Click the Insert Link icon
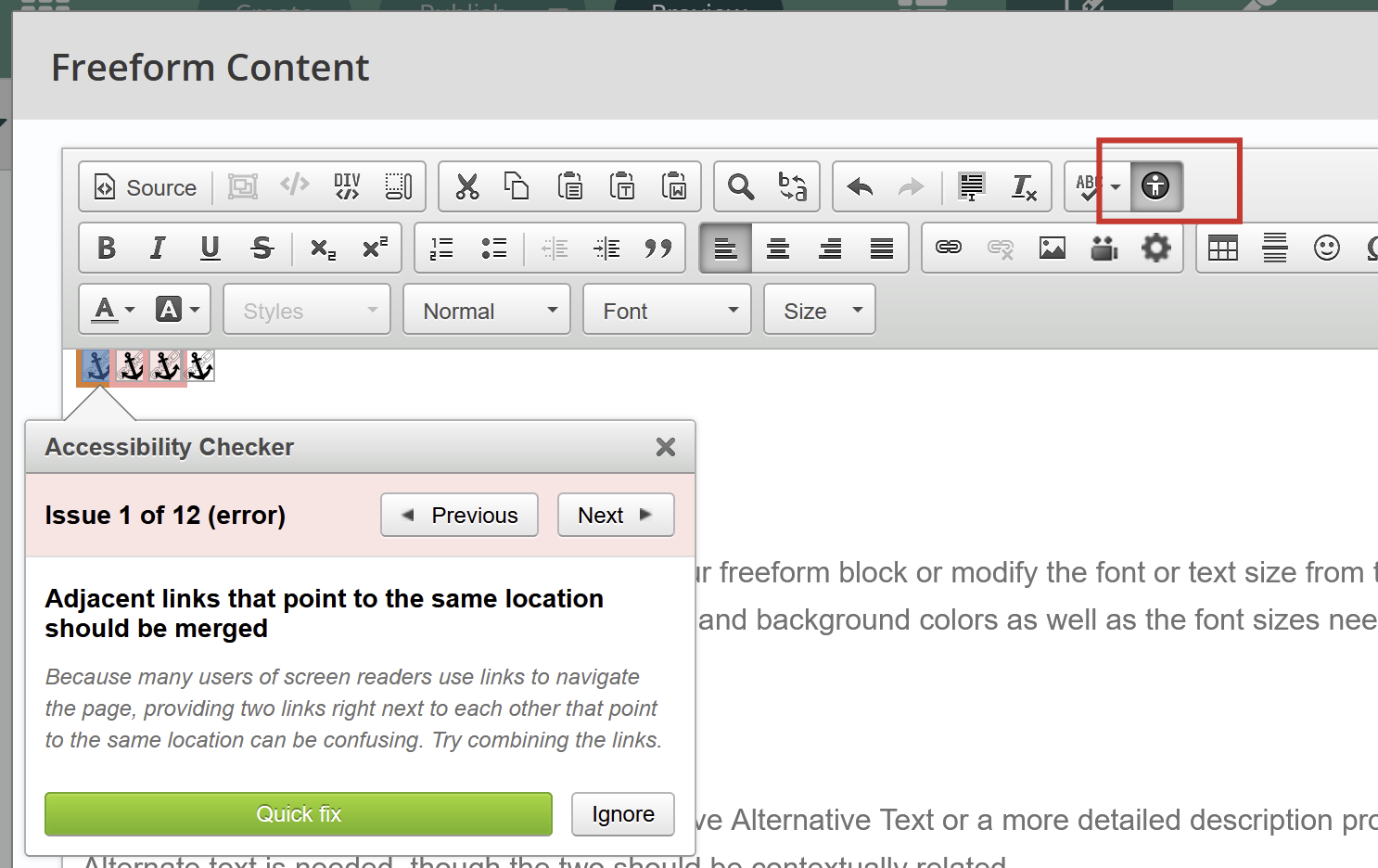Viewport: 1378px width, 868px height. pos(949,248)
